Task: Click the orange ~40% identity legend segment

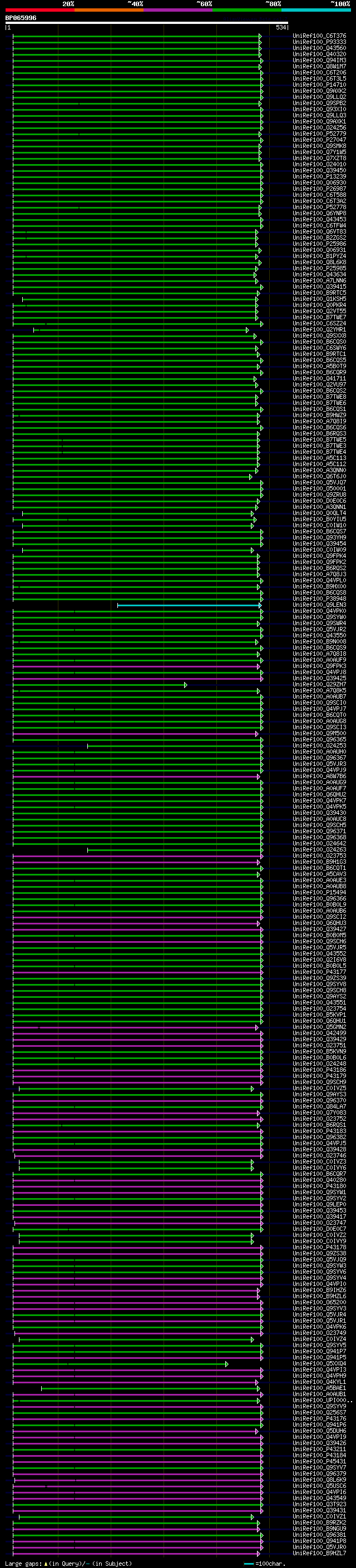Action: pyautogui.click(x=109, y=10)
